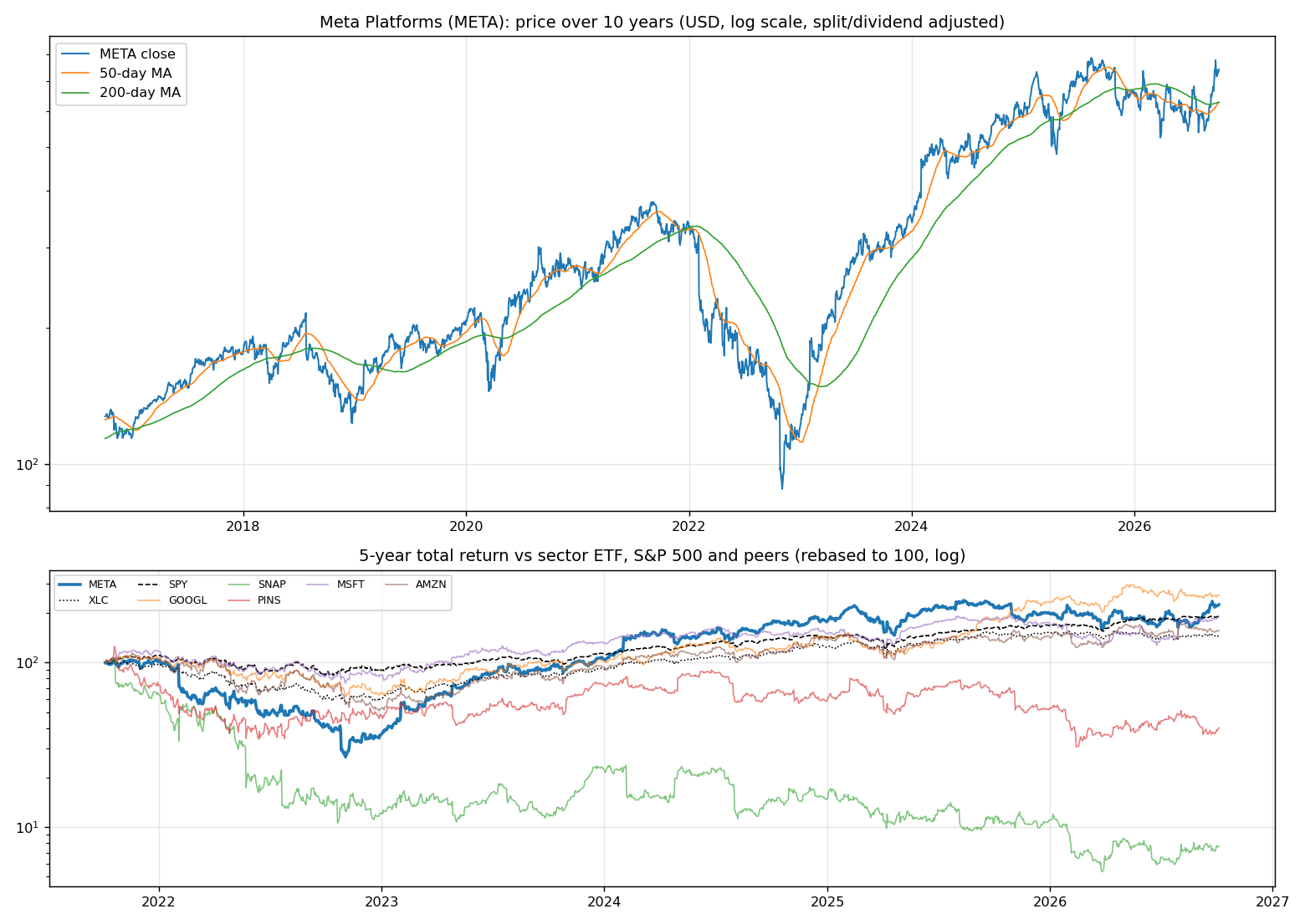Click the AMZN entry in bottom legend
Viewport: 1305px width, 924px height.
416,585
